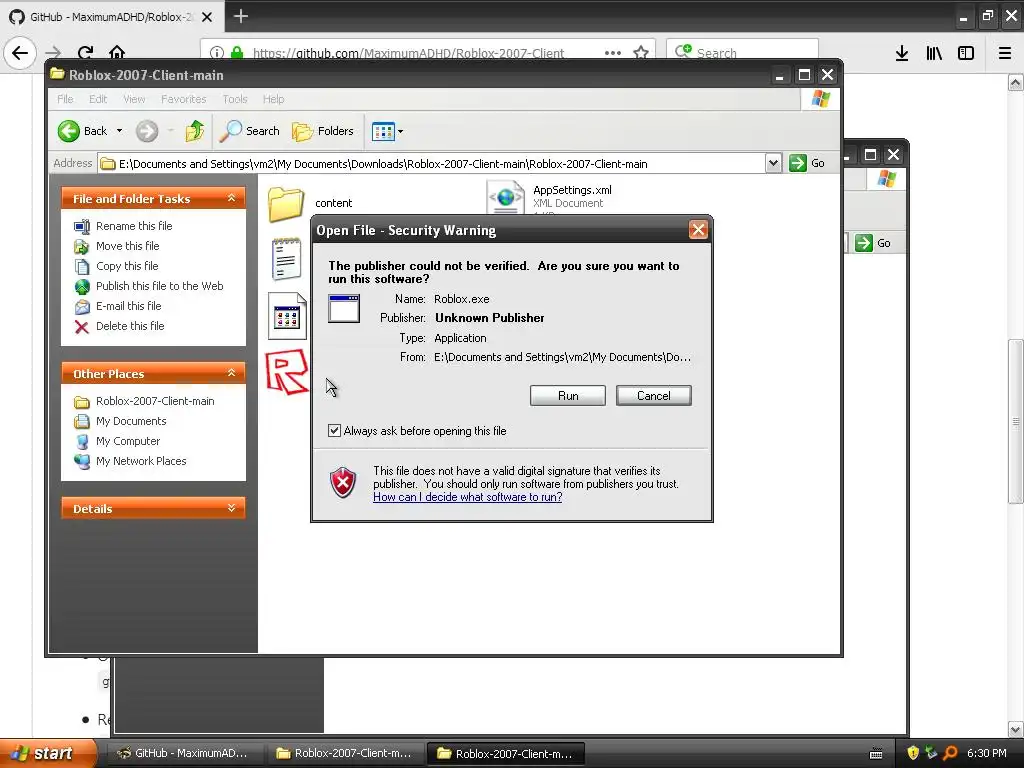Select the AppSettings.xml file icon
This screenshot has width=1024, height=768.
pos(505,198)
